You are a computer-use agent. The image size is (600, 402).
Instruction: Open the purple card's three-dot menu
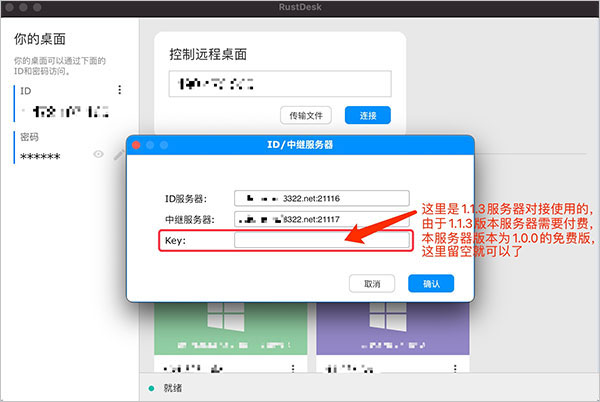(x=455, y=368)
